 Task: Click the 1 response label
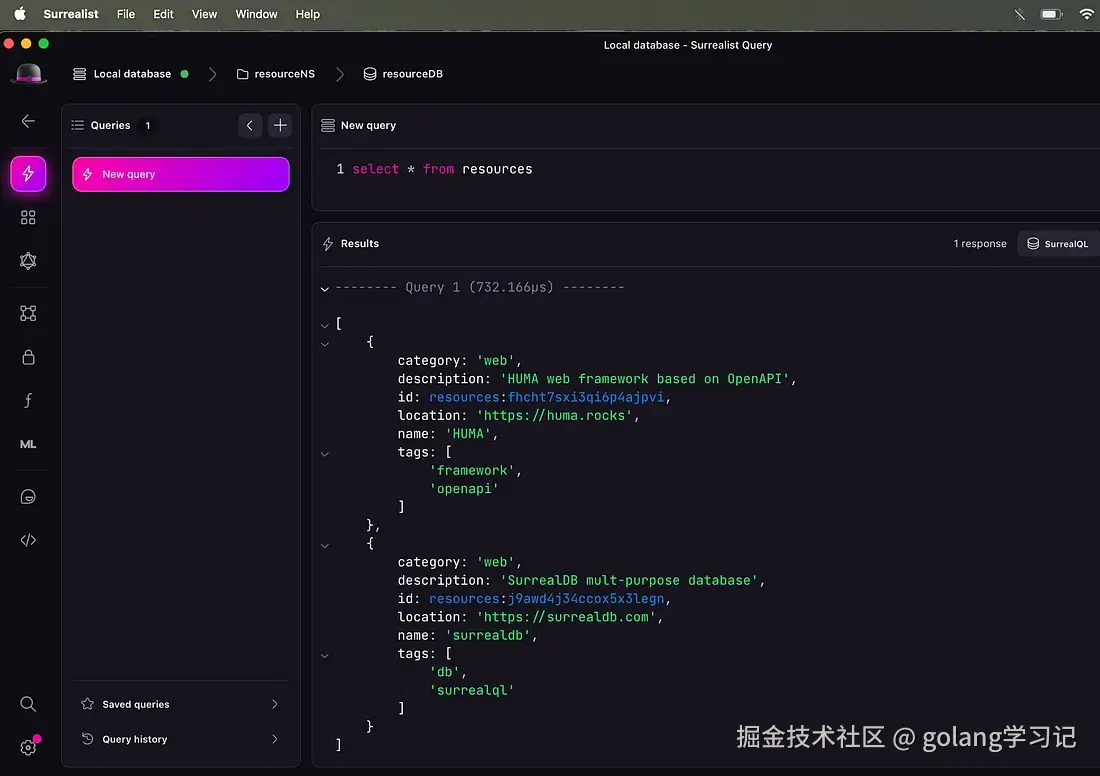(x=980, y=243)
